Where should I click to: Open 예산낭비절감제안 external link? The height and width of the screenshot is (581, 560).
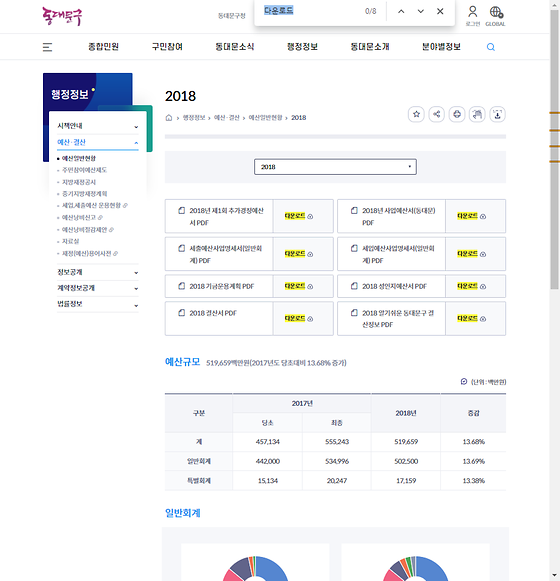(87, 230)
